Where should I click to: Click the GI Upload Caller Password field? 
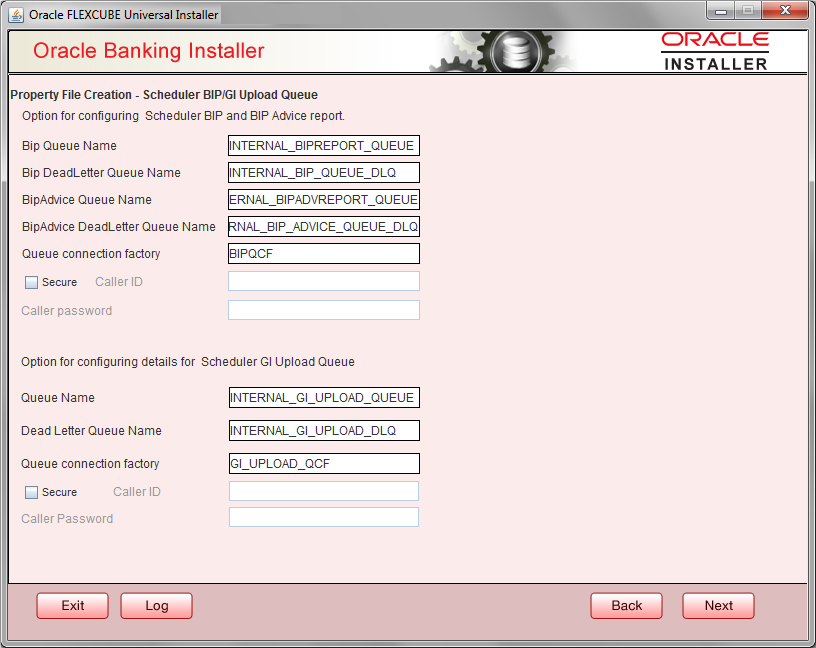click(324, 517)
